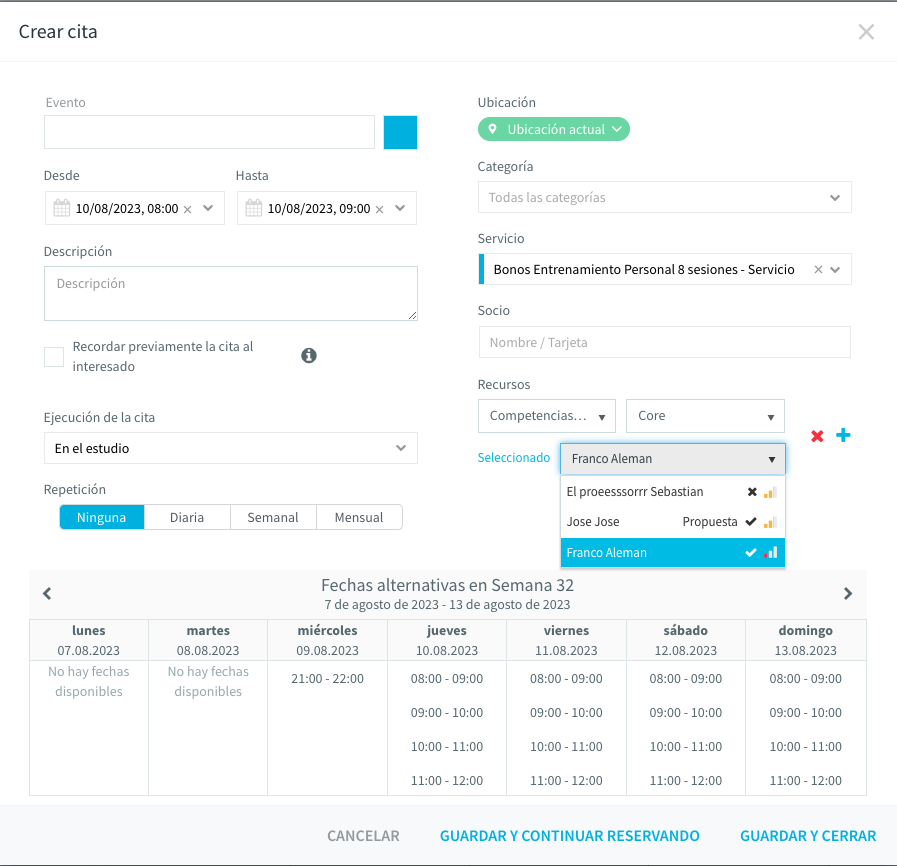
Task: Select Semanal repetition option
Action: click(x=273, y=518)
